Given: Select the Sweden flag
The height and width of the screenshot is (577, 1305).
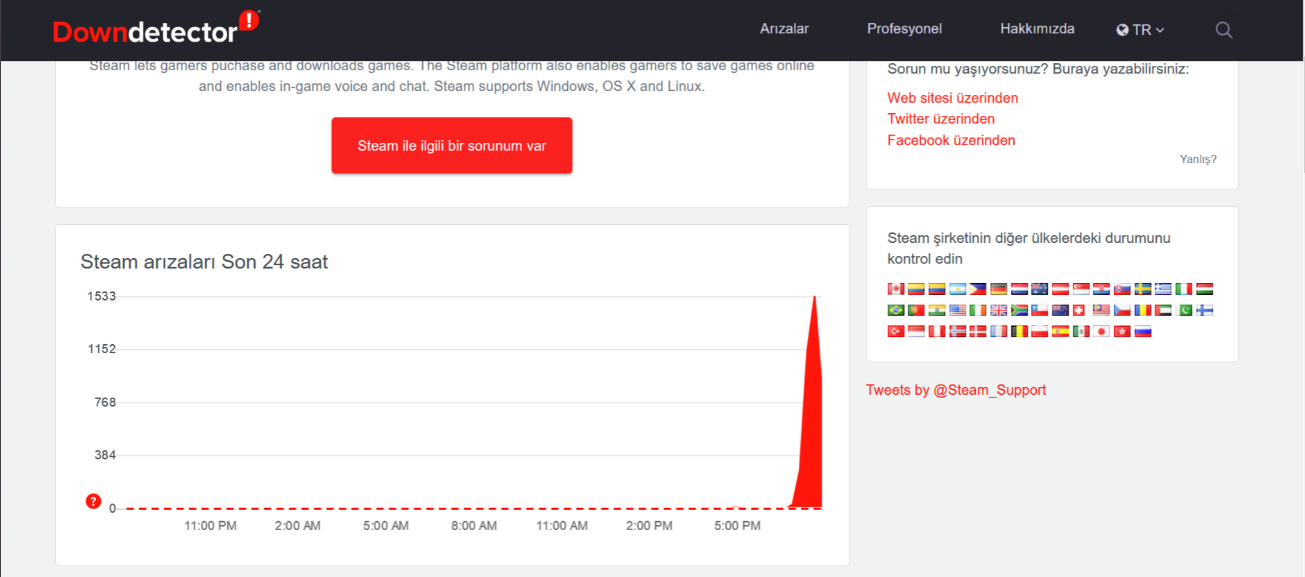Looking at the screenshot, I should pyautogui.click(x=1143, y=289).
